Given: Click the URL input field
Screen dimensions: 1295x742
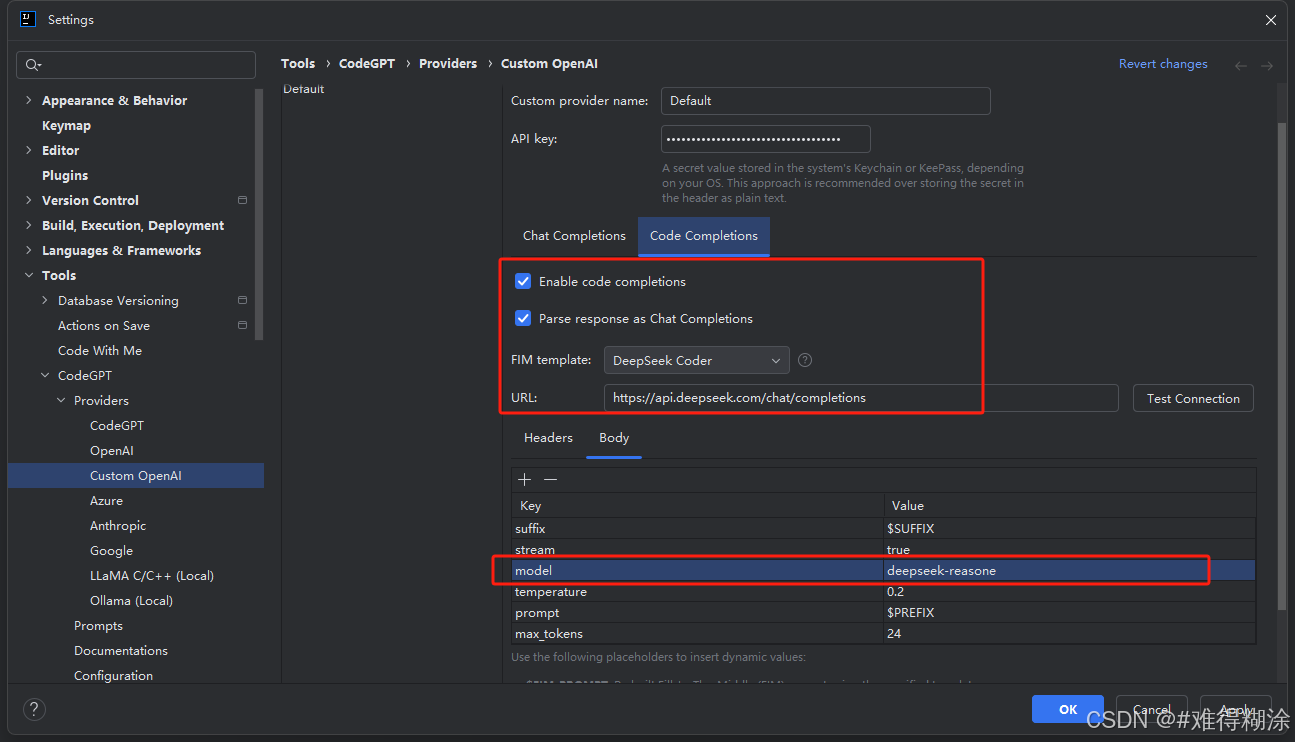Looking at the screenshot, I should 861,398.
